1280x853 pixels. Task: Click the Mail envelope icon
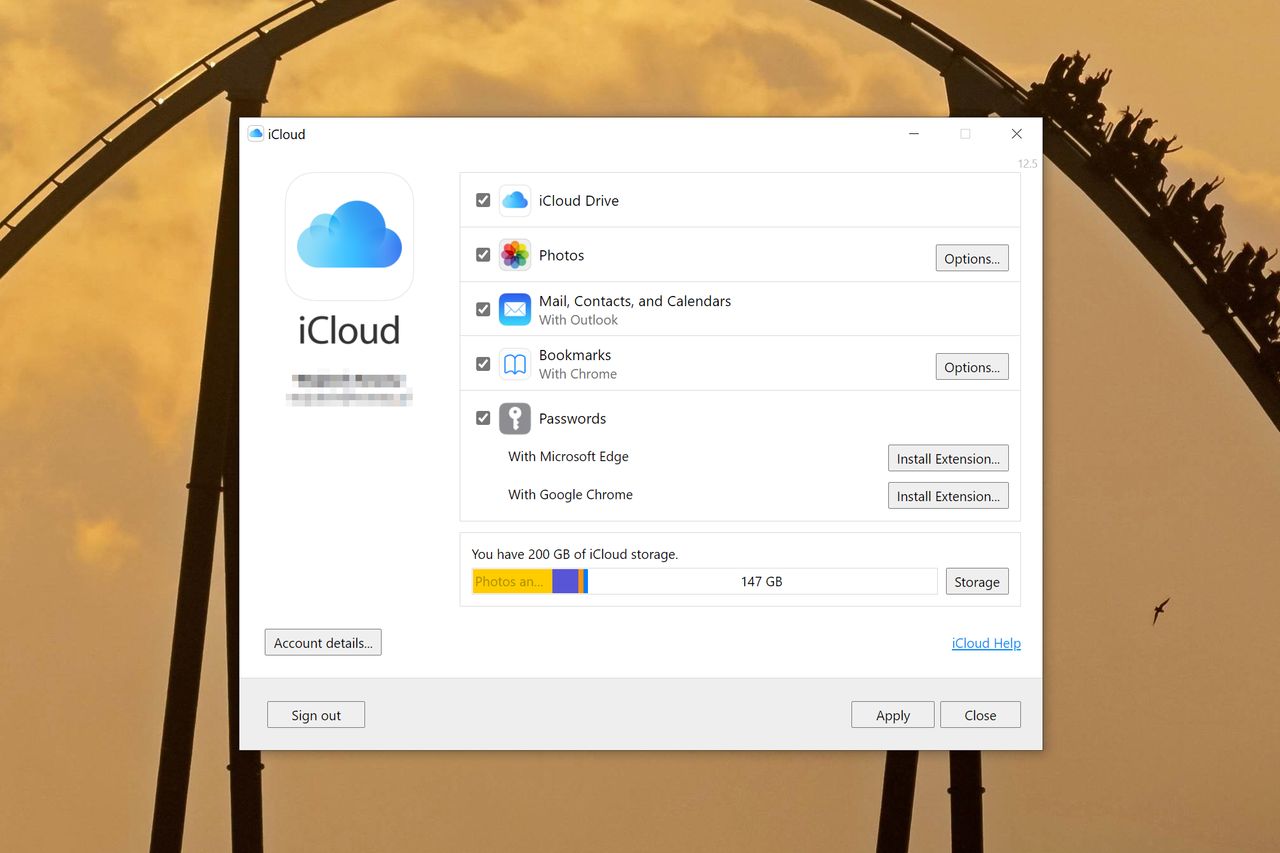tap(515, 309)
